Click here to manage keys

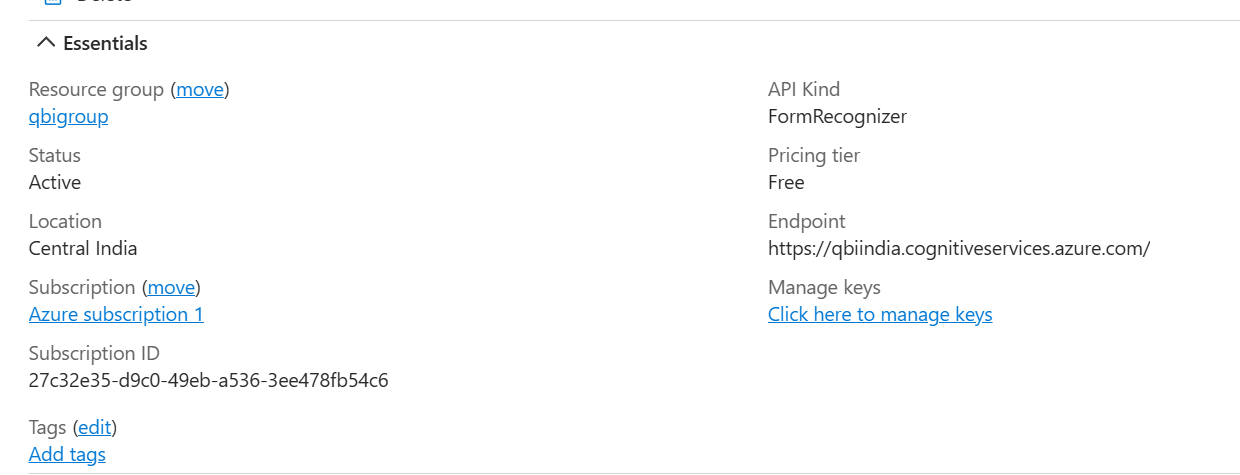(x=880, y=314)
